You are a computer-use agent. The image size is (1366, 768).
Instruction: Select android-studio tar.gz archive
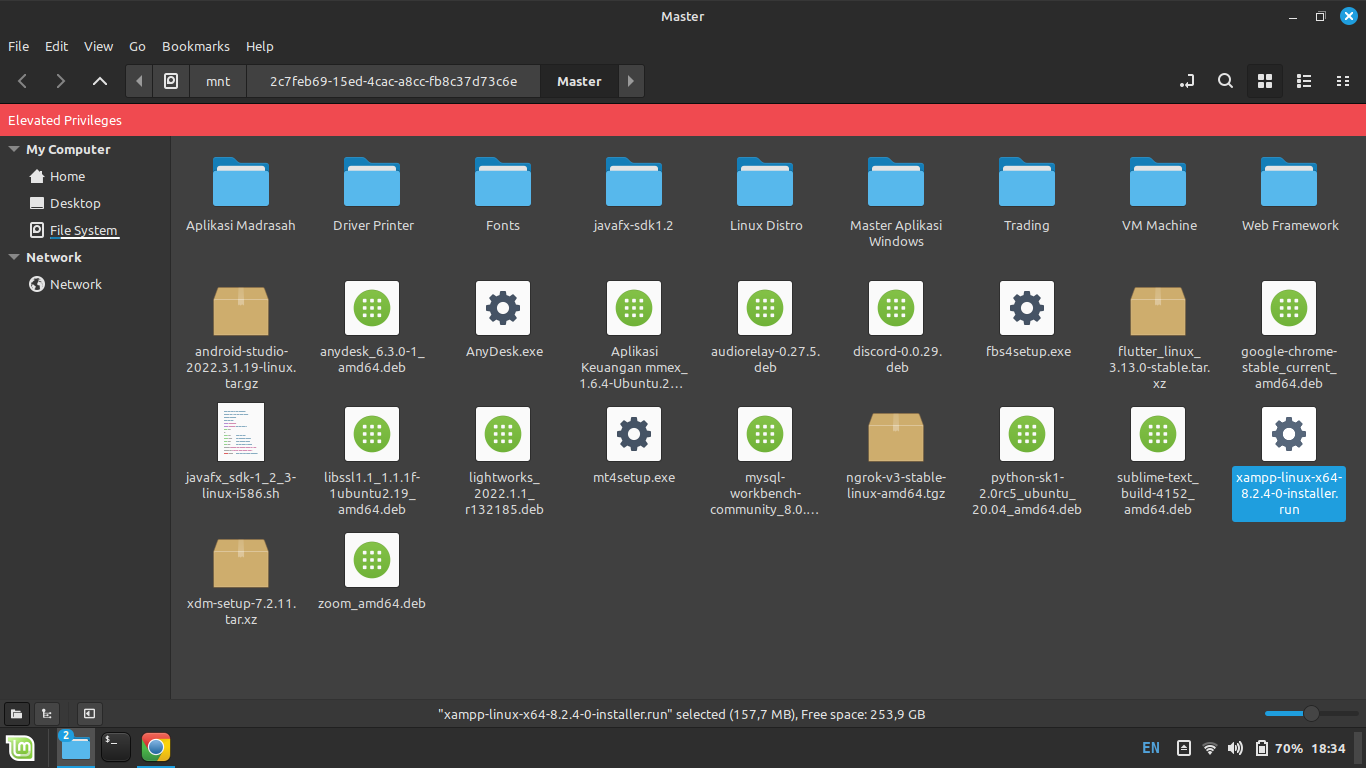click(x=241, y=336)
